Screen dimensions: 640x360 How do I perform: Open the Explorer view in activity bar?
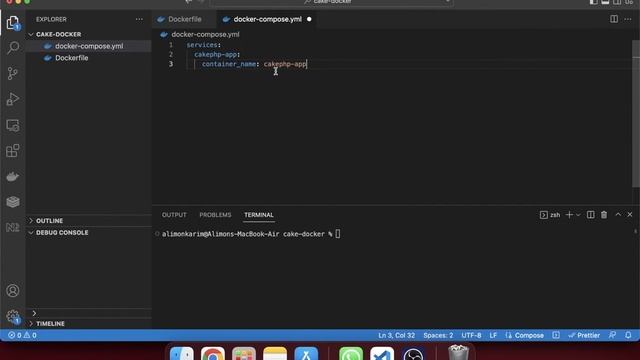pyautogui.click(x=13, y=22)
